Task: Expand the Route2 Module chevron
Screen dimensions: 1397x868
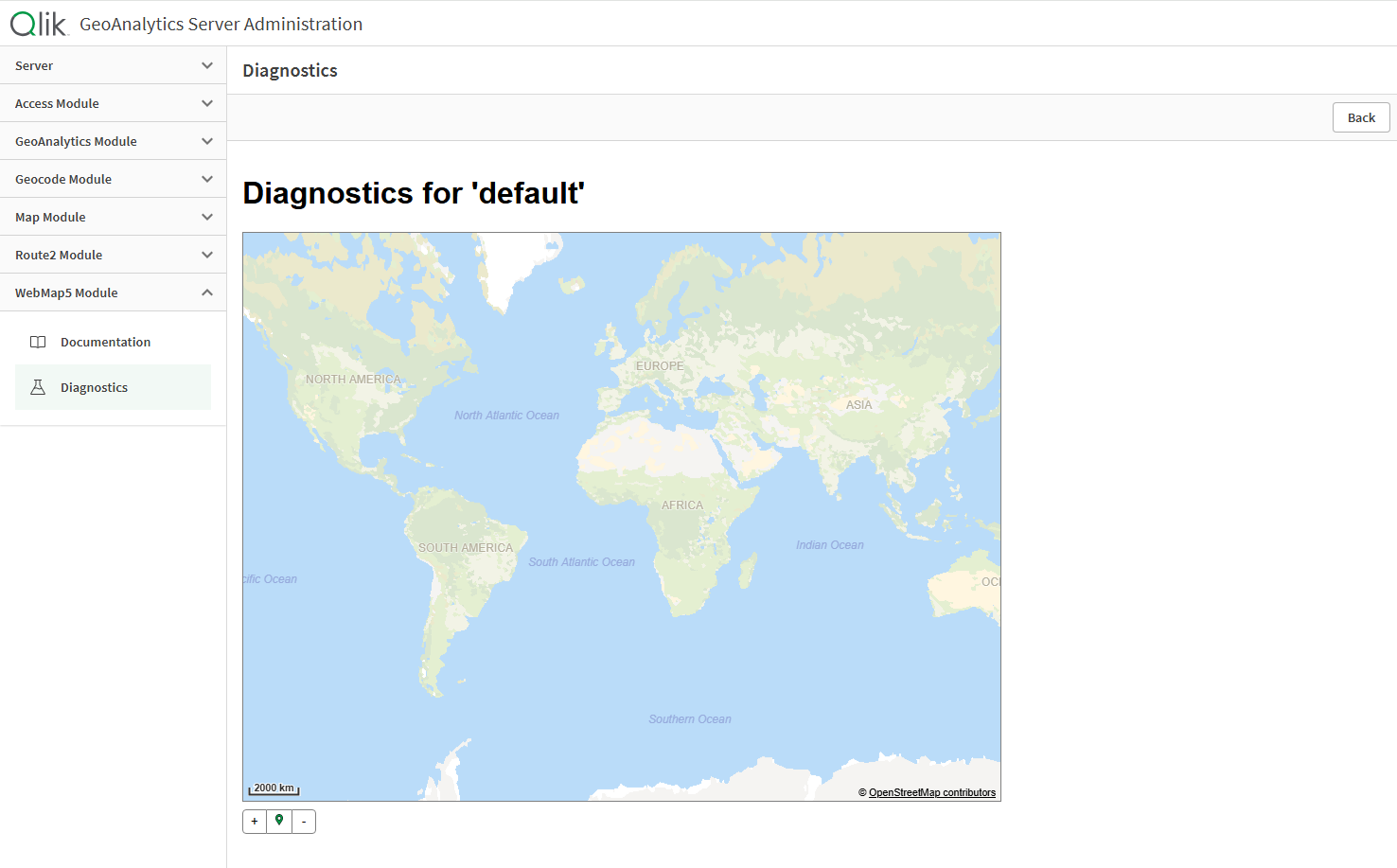Action: coord(207,255)
